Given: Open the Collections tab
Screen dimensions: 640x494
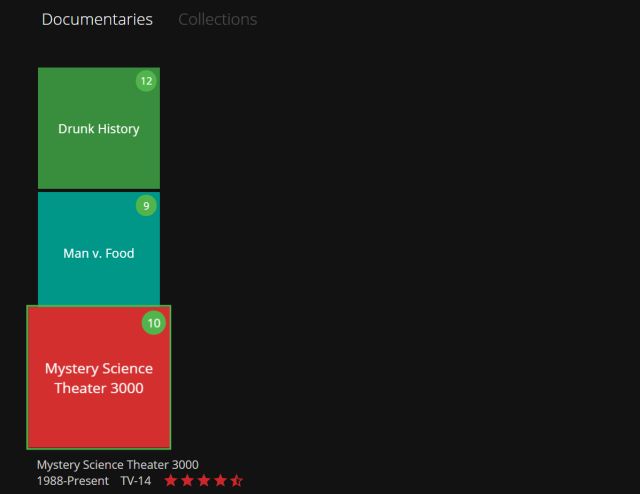Looking at the screenshot, I should 218,20.
